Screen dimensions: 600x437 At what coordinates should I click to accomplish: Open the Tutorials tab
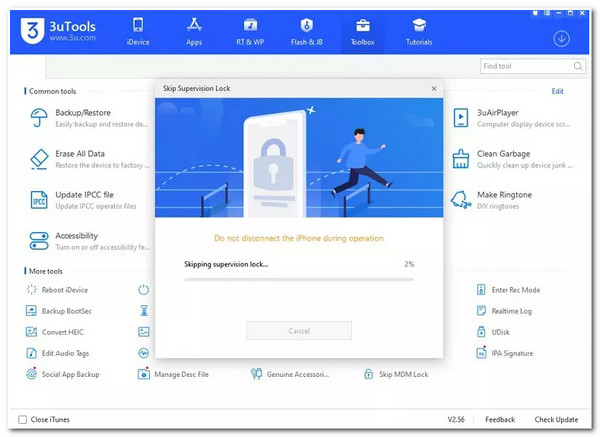click(419, 32)
